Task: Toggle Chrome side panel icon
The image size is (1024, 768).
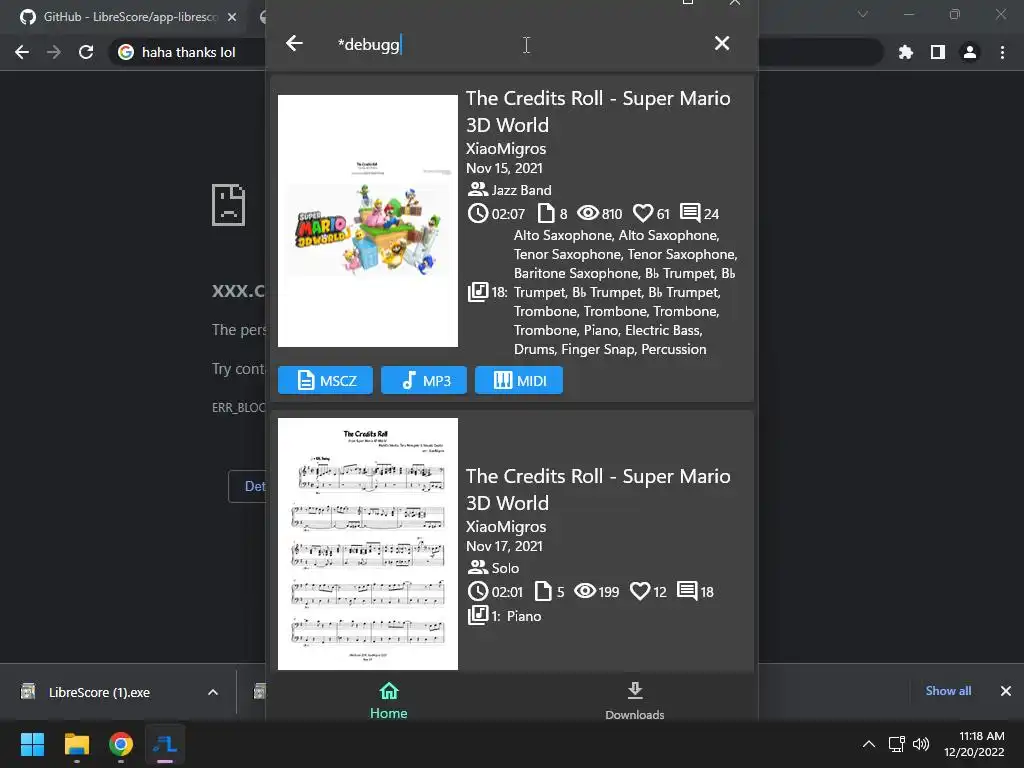Action: click(938, 52)
